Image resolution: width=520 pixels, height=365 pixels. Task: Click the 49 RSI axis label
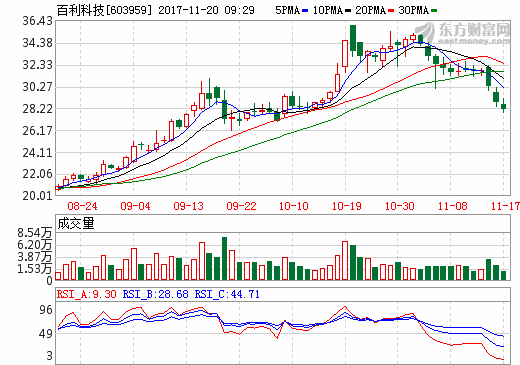(x=46, y=334)
